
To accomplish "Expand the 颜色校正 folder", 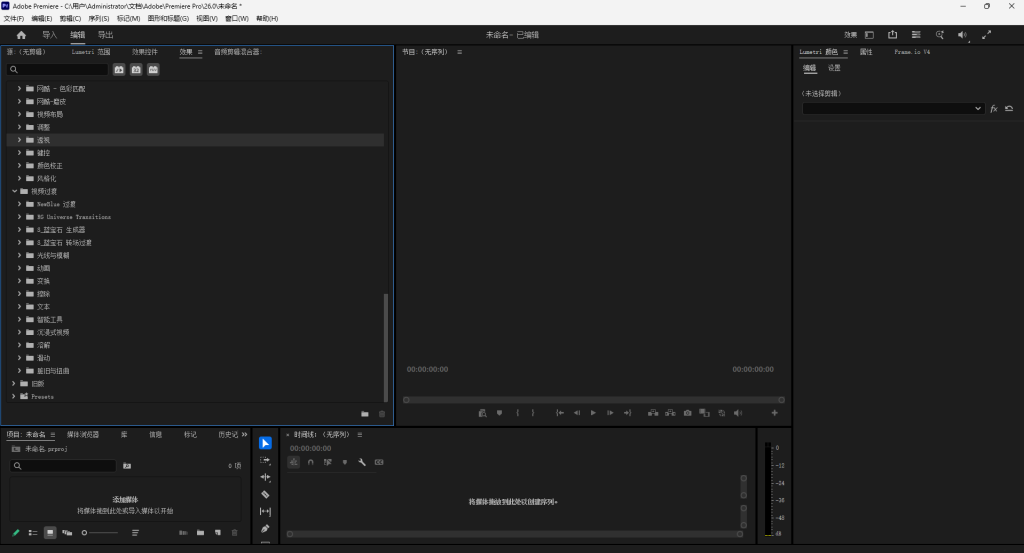I will coord(19,165).
